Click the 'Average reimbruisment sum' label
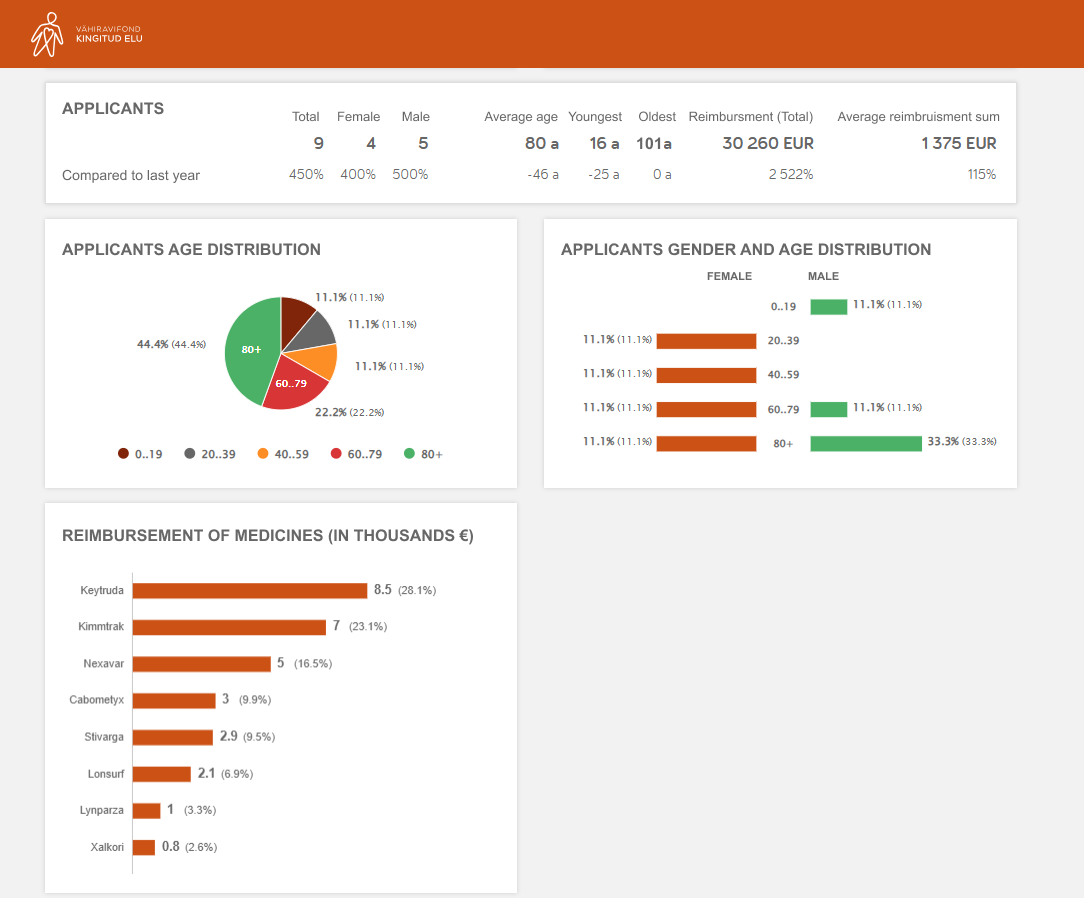This screenshot has height=898, width=1084. click(918, 117)
